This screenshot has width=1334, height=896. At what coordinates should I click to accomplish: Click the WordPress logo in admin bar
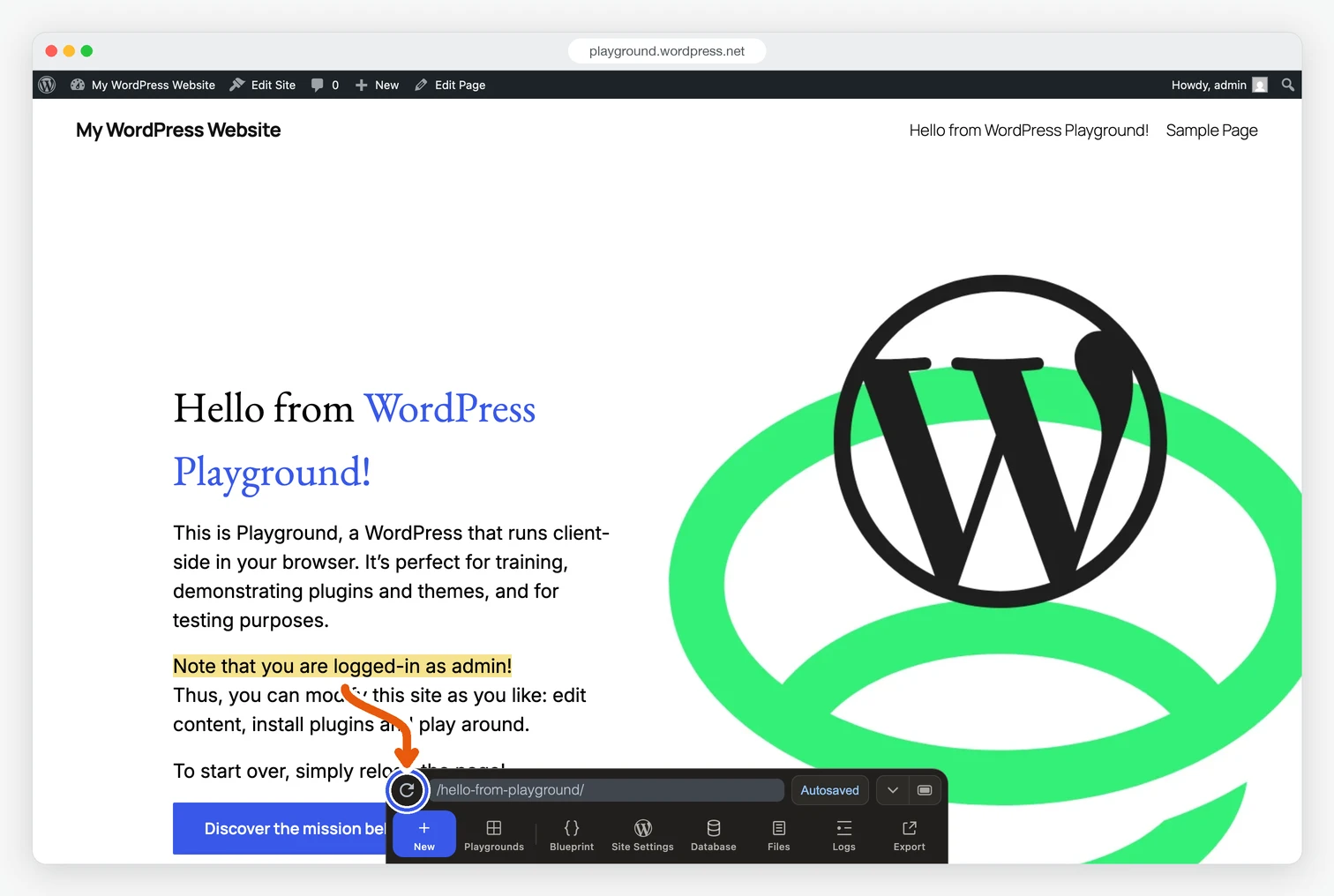[x=48, y=85]
